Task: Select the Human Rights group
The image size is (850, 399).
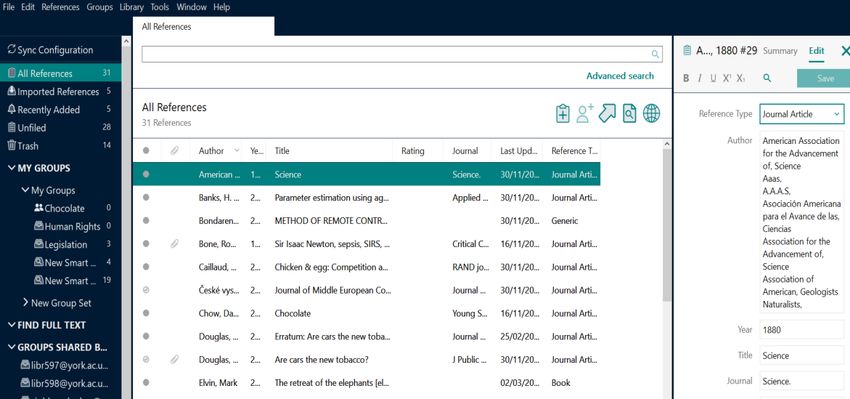Action: pos(72,227)
